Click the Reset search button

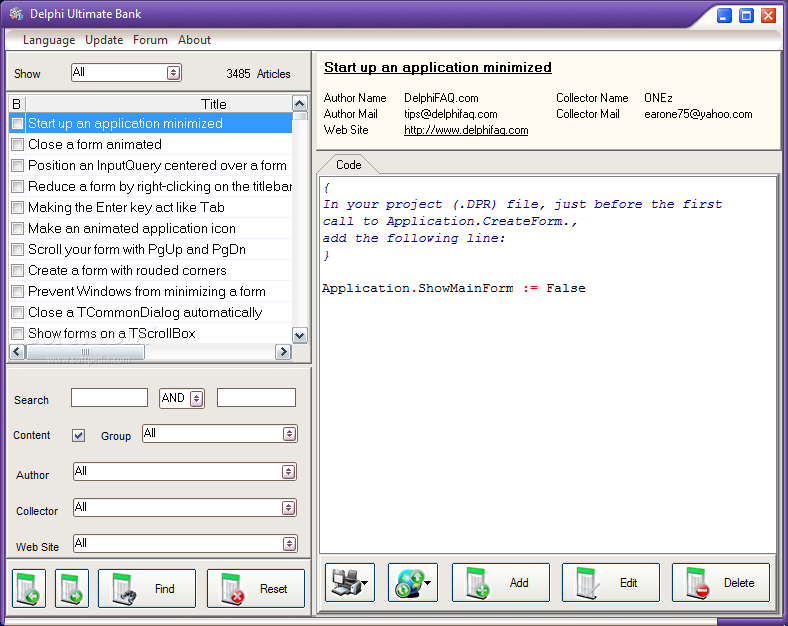[x=256, y=588]
